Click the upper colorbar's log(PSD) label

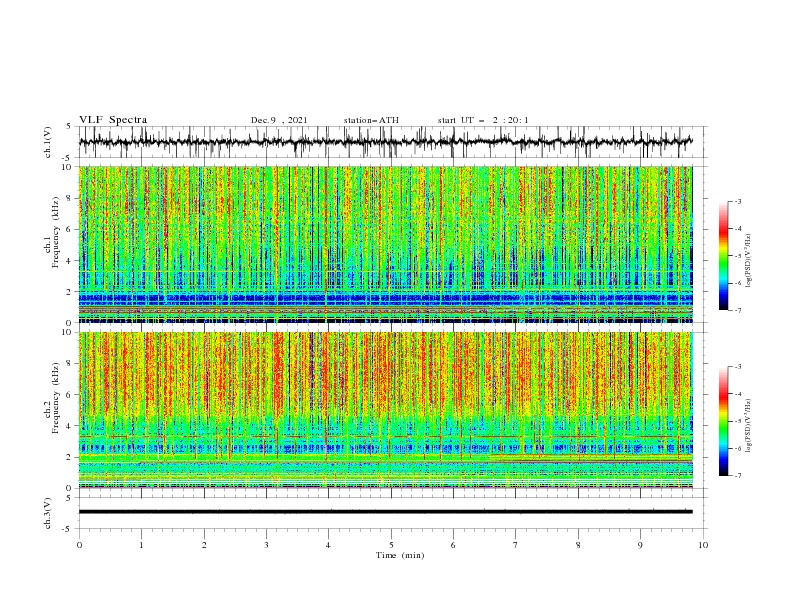point(748,260)
